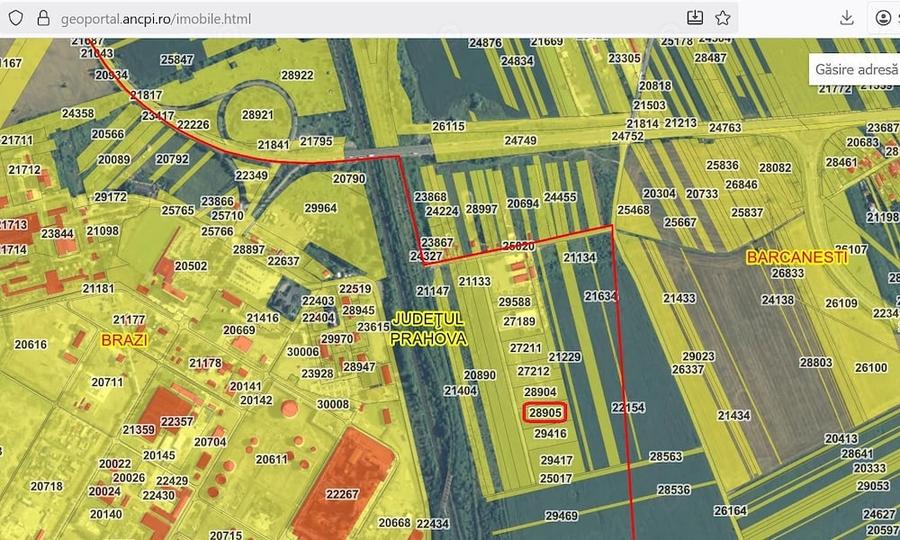
Task: Select parcel 24749 along the highway strip
Action: pyautogui.click(x=520, y=140)
